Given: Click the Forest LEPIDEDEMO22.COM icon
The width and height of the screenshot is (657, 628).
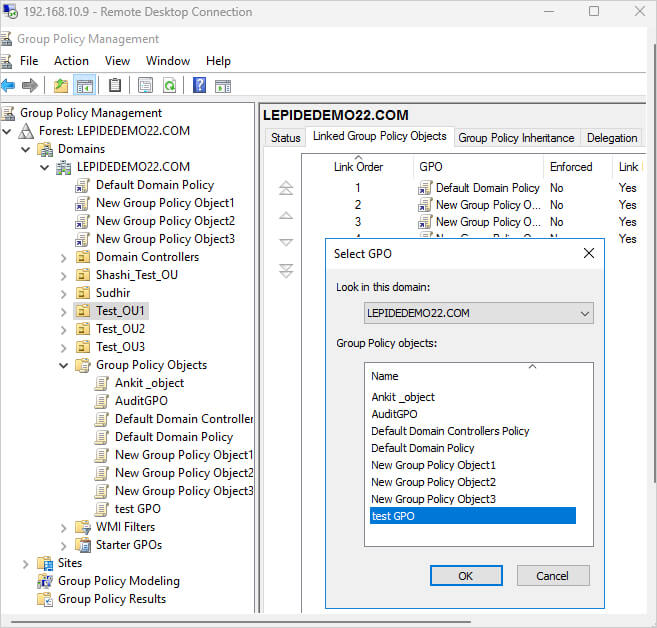Looking at the screenshot, I should [x=26, y=131].
